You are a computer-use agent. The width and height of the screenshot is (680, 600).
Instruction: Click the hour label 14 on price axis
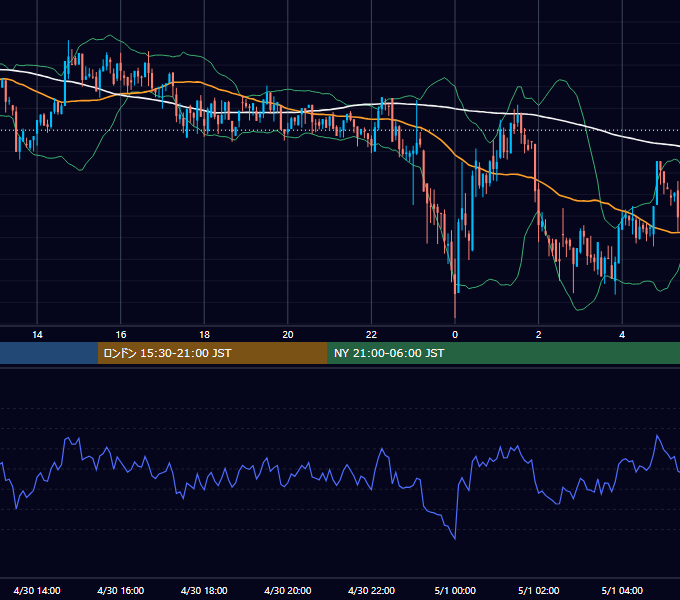point(37,335)
